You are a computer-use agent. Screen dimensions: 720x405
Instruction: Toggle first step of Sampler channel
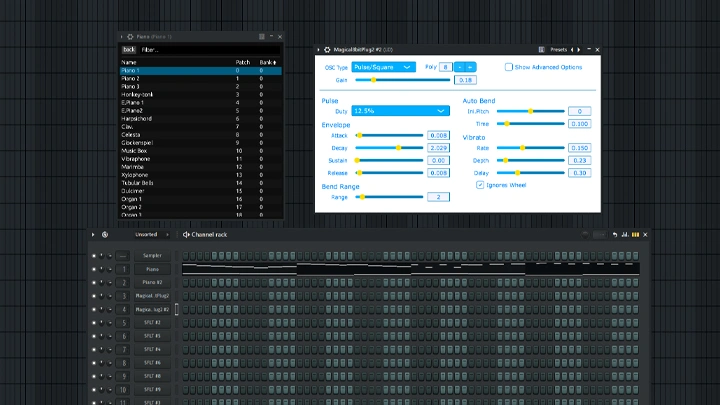[186, 256]
